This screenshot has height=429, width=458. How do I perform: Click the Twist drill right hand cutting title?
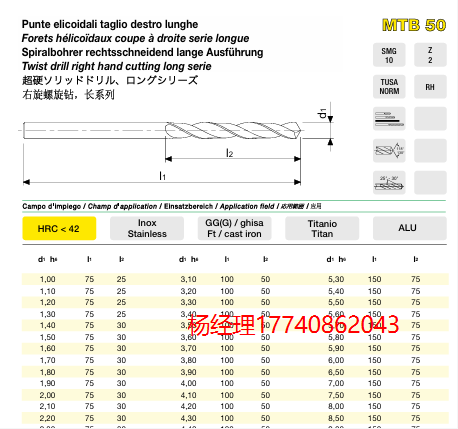coord(116,66)
